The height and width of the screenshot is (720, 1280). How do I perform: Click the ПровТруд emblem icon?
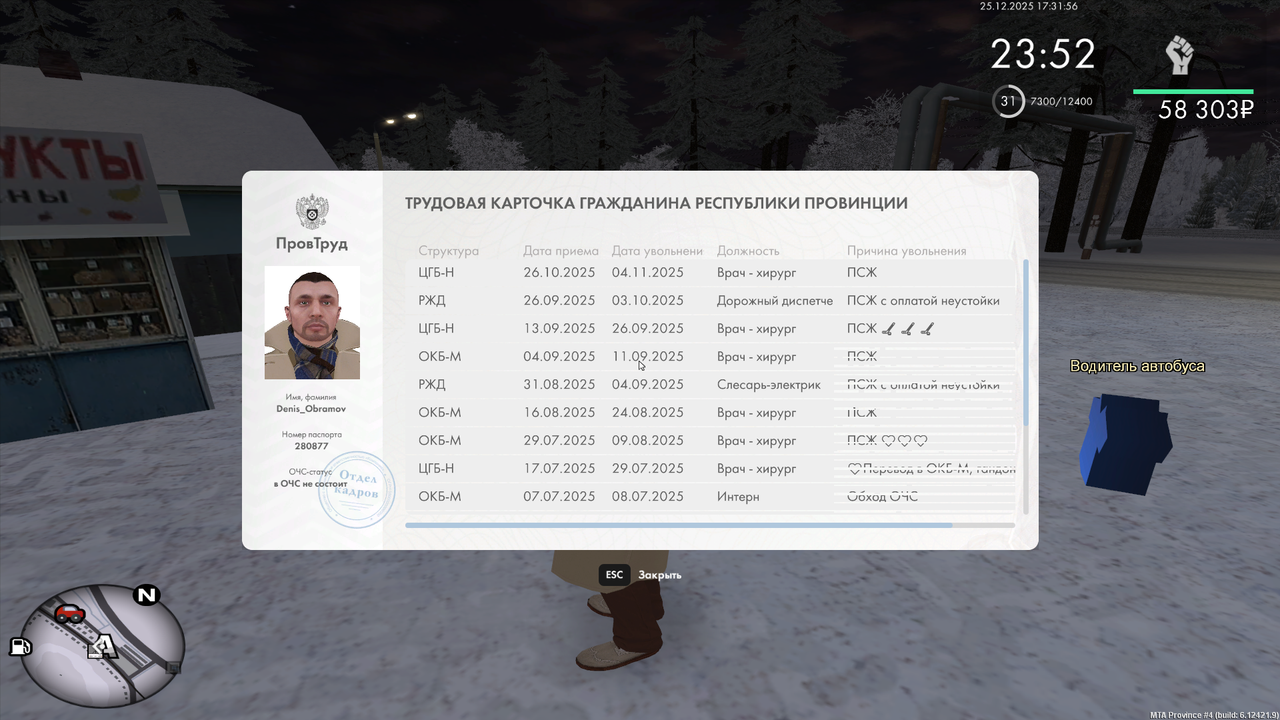(312, 212)
